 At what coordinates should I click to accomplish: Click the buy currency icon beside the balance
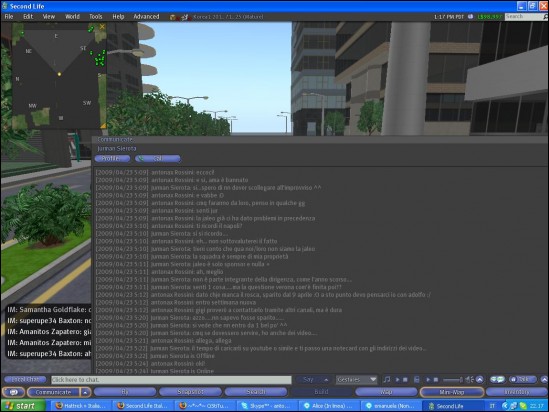point(471,17)
